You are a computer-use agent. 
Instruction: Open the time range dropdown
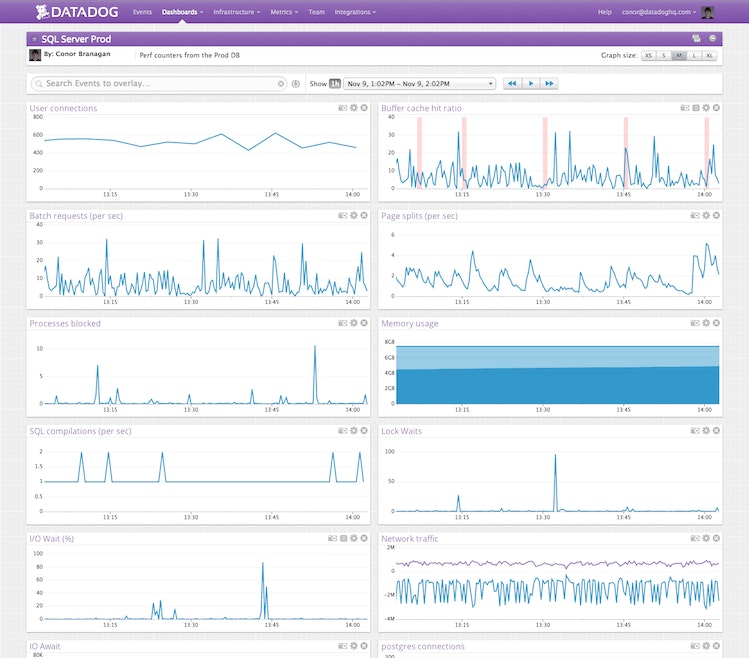coord(419,84)
